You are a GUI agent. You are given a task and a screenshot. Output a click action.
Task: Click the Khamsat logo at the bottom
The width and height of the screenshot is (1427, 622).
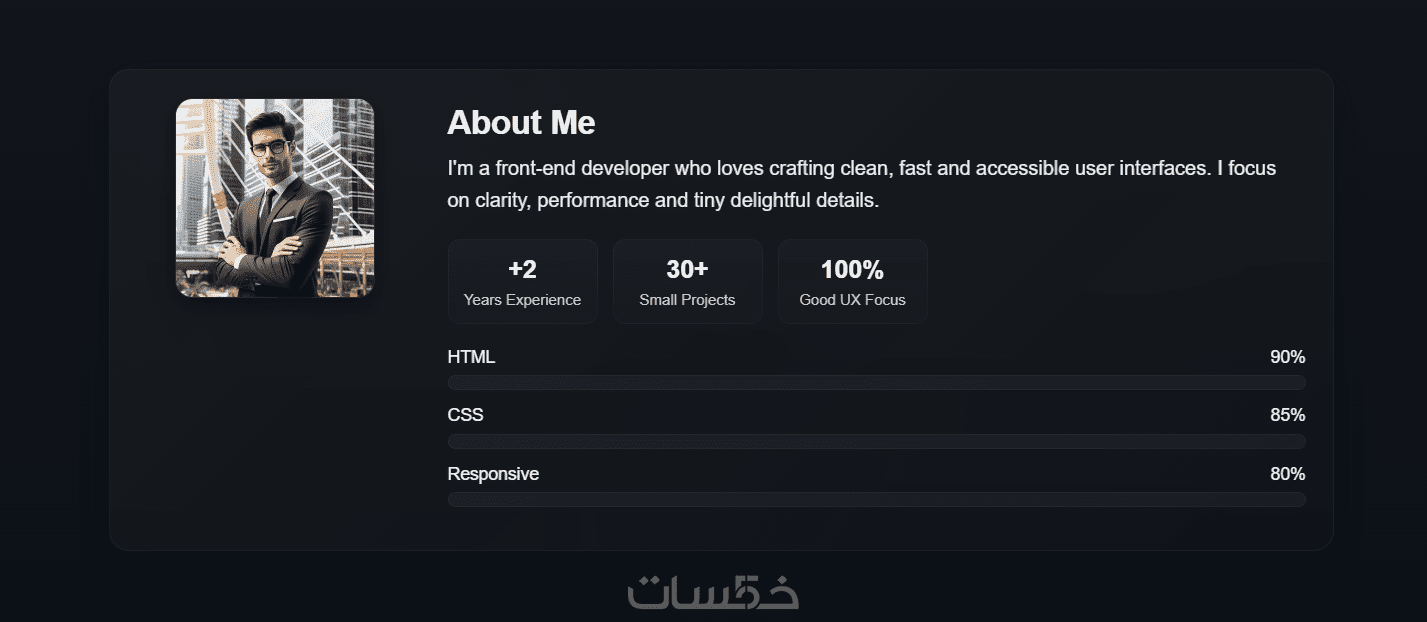(713, 592)
